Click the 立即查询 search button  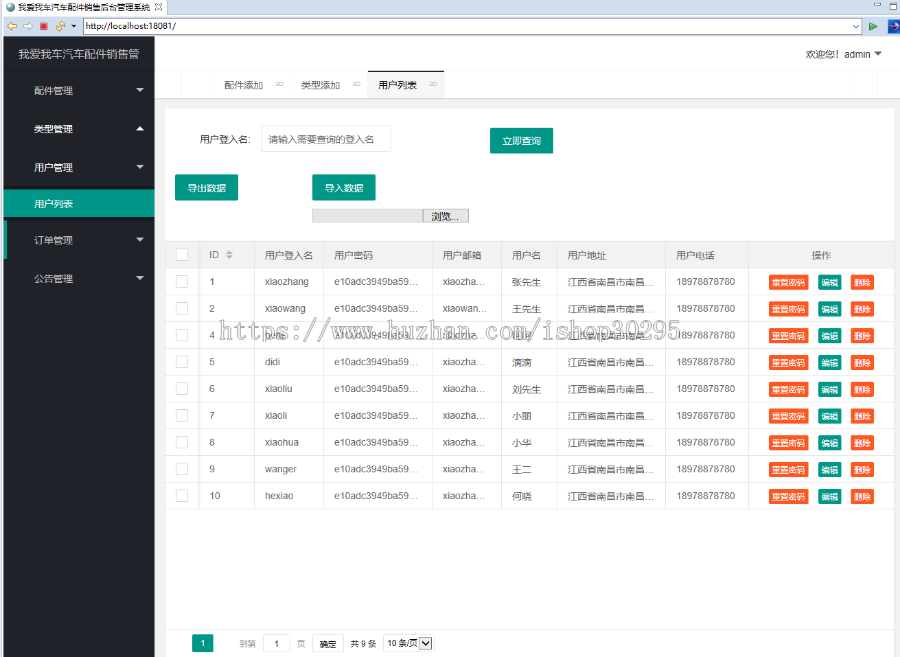click(x=521, y=139)
